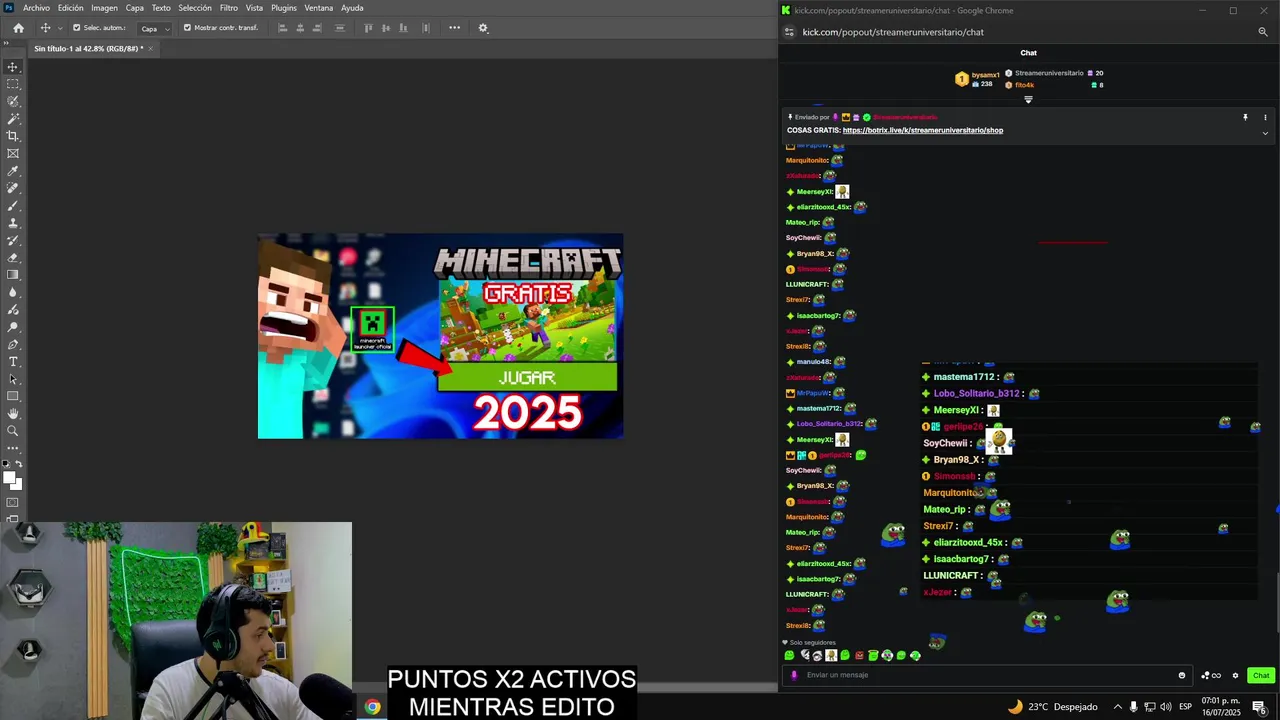Image resolution: width=1280 pixels, height=720 pixels.
Task: Select the Blur tool
Action: [13, 292]
